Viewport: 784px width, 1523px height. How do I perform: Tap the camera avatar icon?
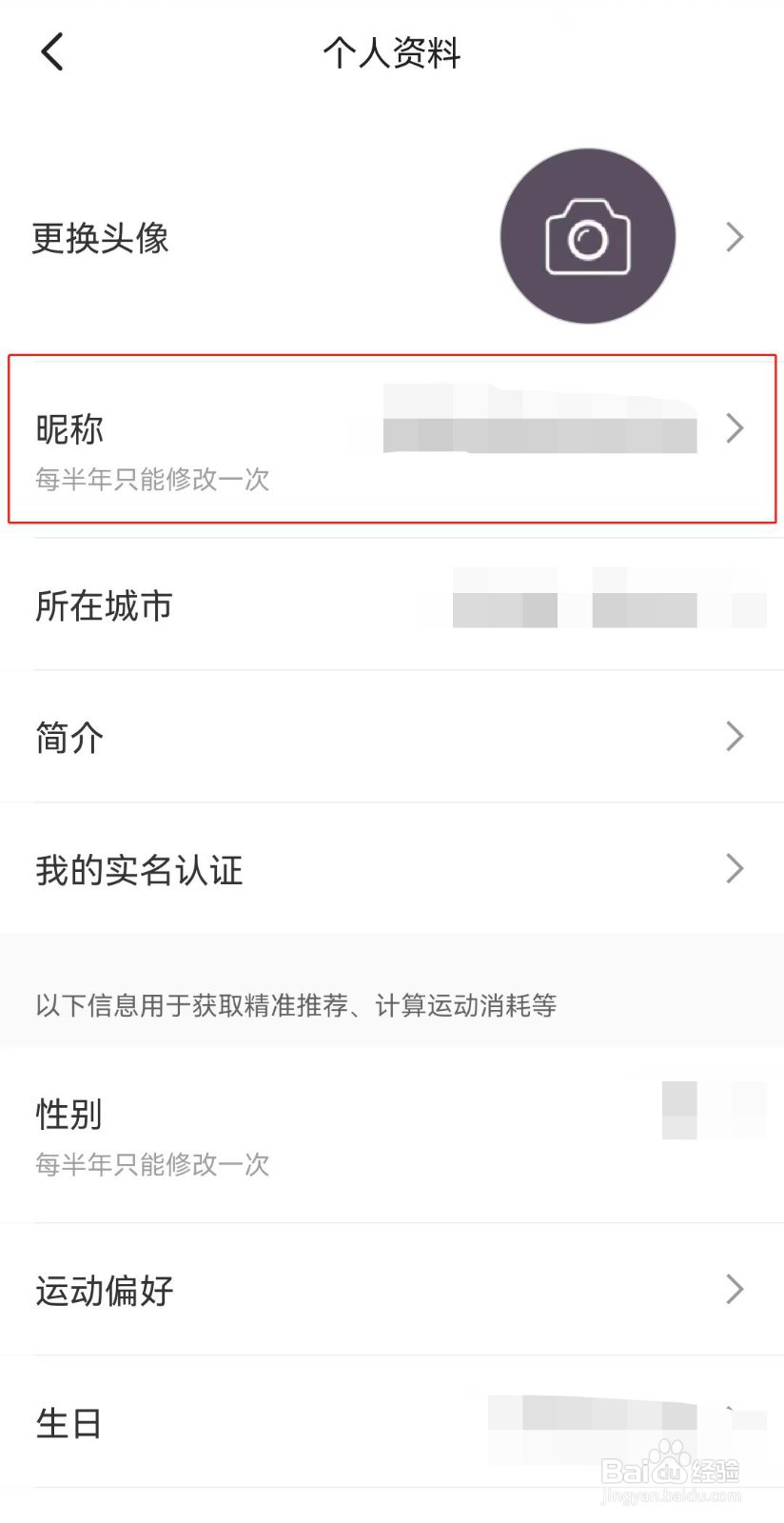[588, 236]
